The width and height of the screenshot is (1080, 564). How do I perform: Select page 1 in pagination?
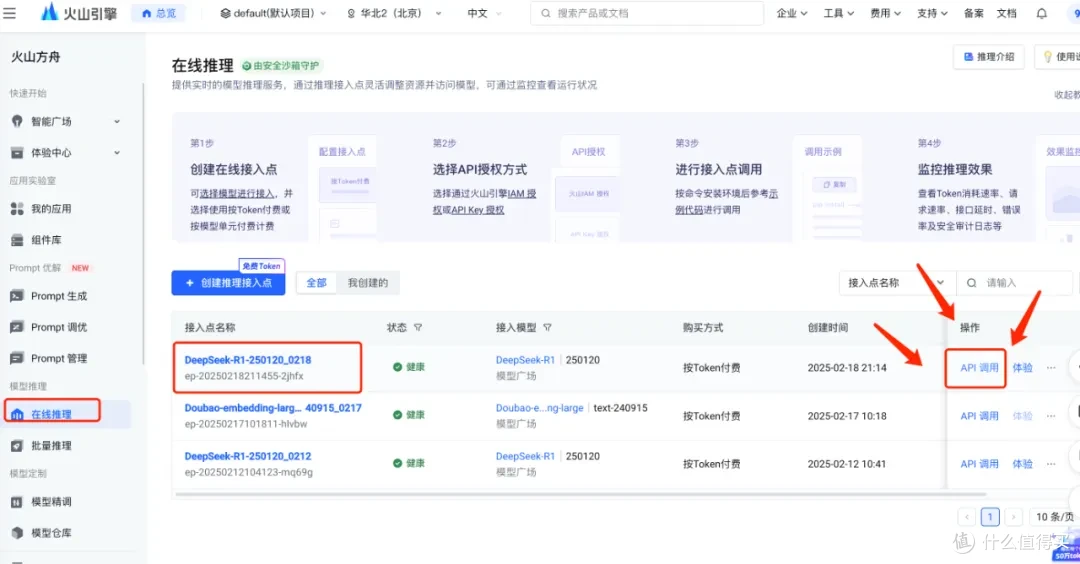coord(990,516)
